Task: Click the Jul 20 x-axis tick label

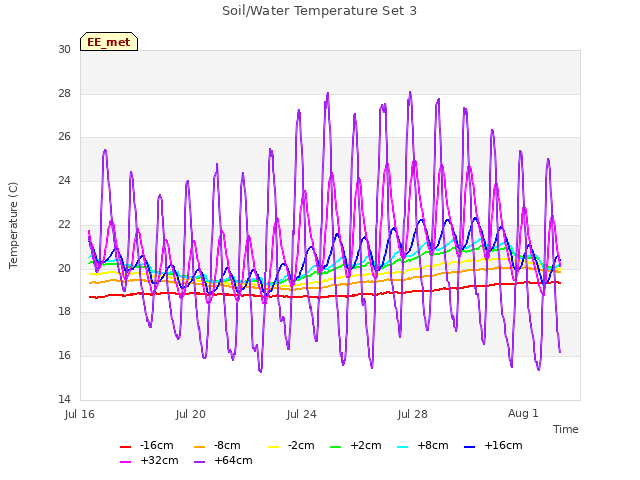Action: [191, 414]
